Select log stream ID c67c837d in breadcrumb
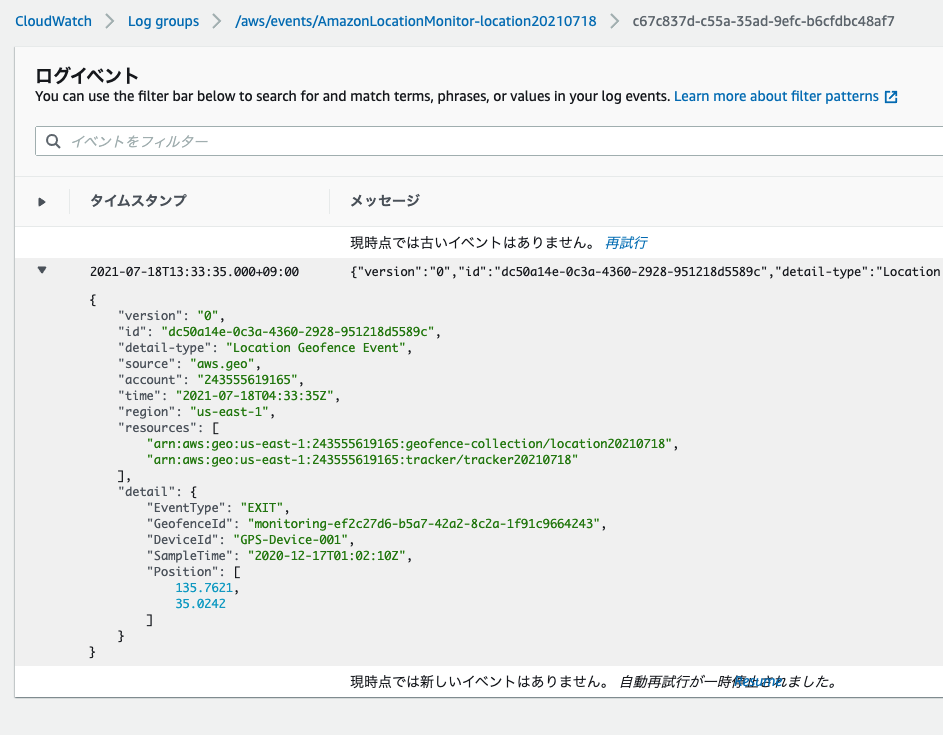943x735 pixels. click(763, 21)
